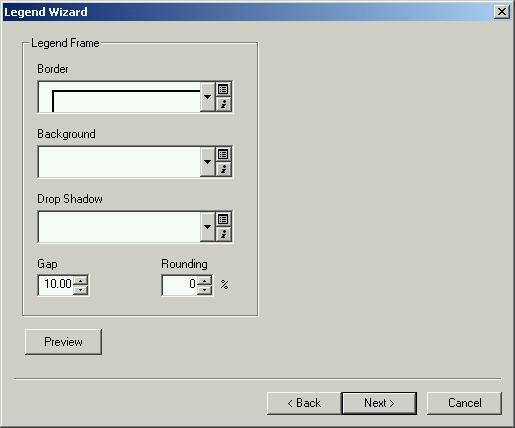Select the Border line style preview
The image size is (515, 428).
(x=119, y=97)
